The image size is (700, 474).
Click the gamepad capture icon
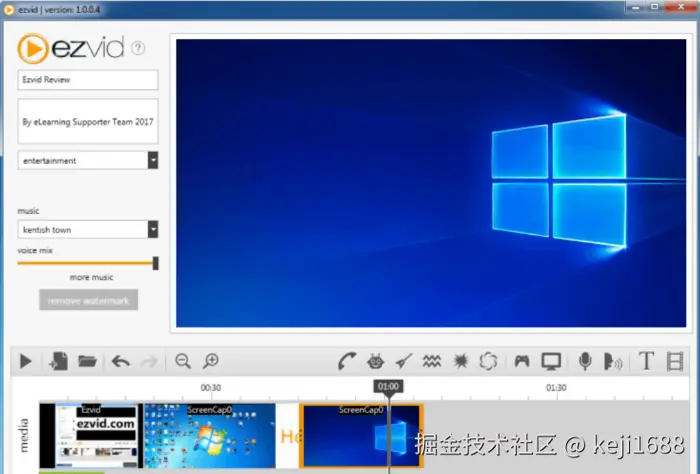pos(522,361)
